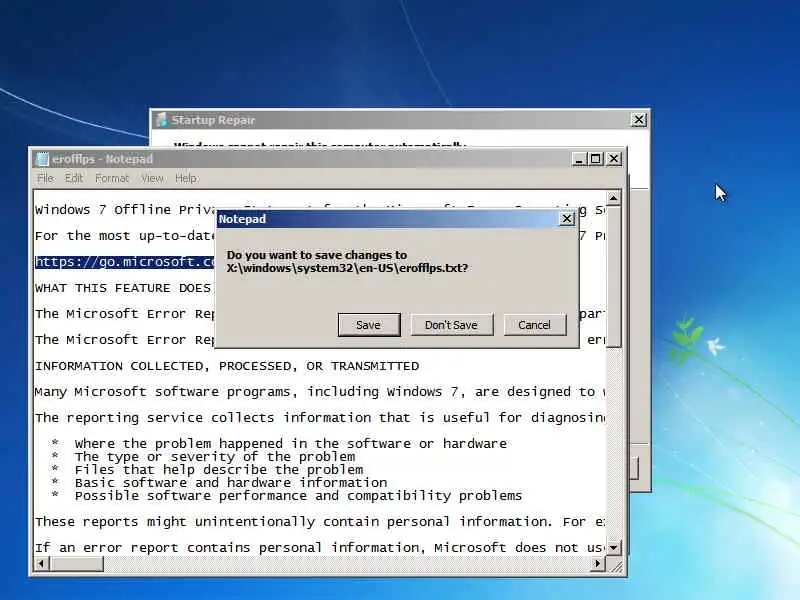The image size is (800, 600).
Task: Close the Startup Repair window
Action: 639,120
